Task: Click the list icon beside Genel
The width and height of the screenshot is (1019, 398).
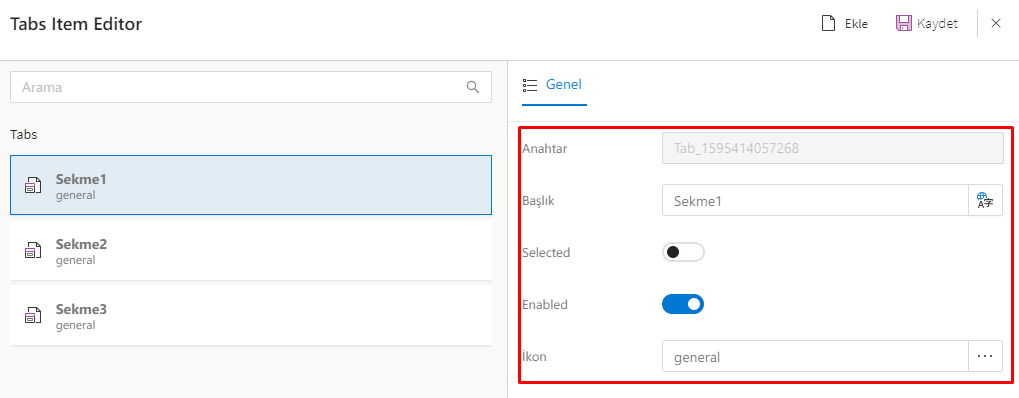Action: (530, 85)
